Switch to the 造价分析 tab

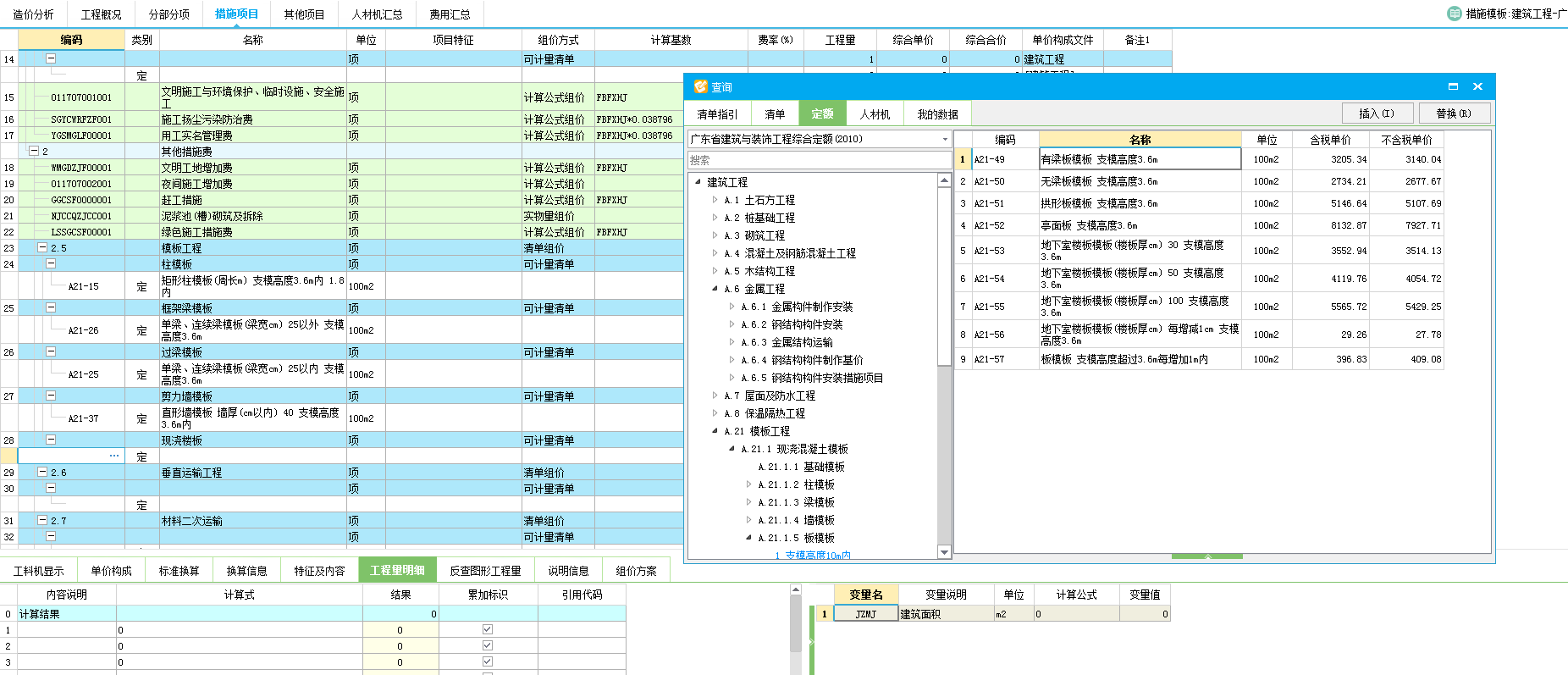(33, 14)
